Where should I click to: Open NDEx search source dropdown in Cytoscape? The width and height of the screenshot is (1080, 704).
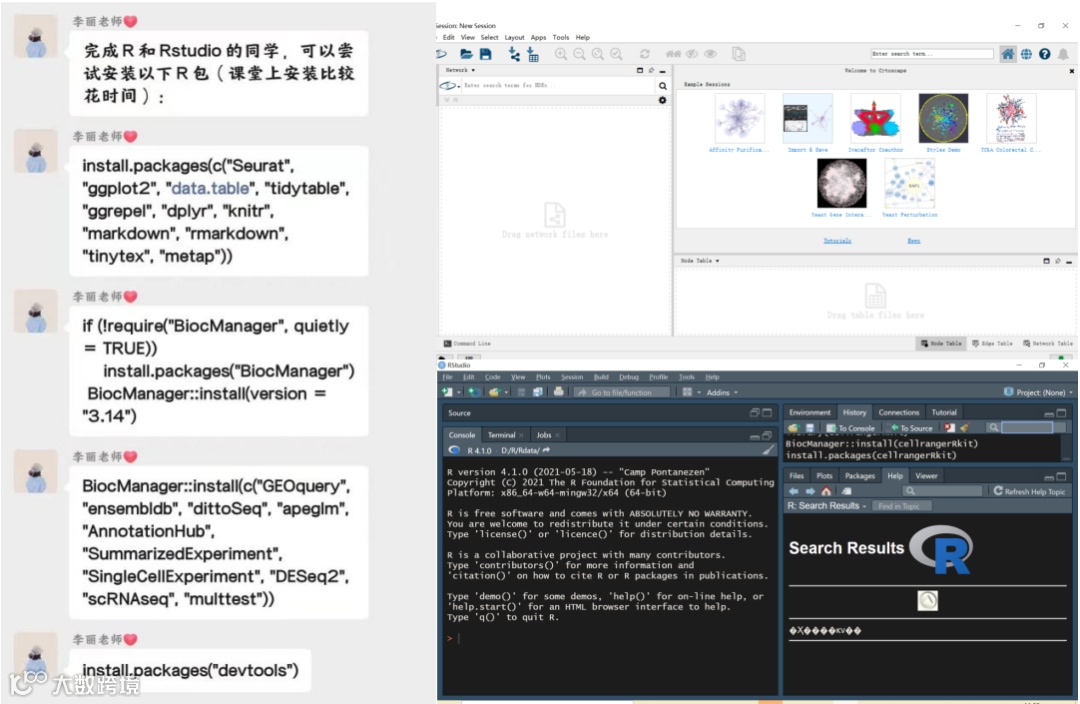click(448, 85)
